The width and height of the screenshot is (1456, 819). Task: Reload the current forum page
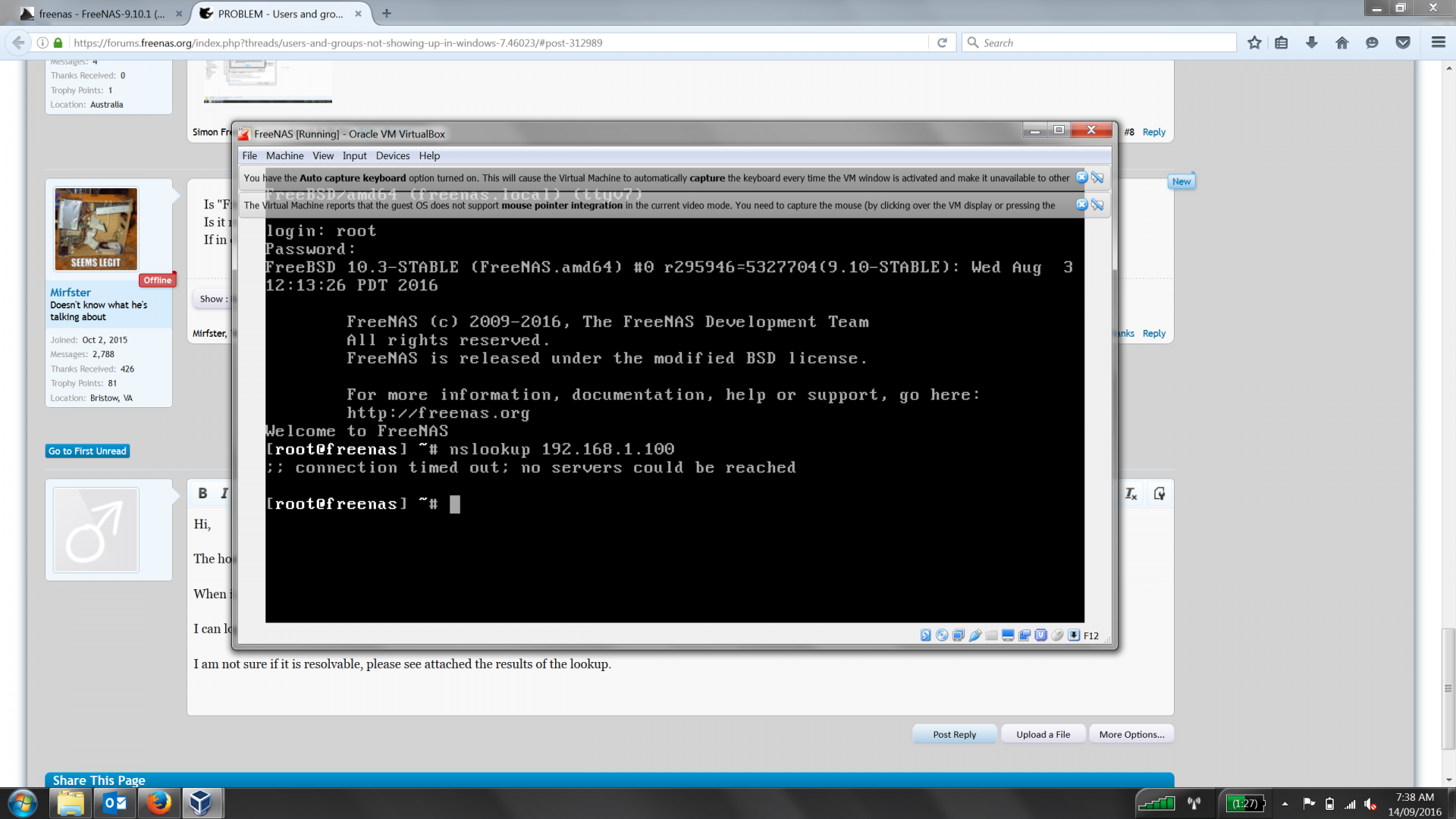tap(942, 42)
